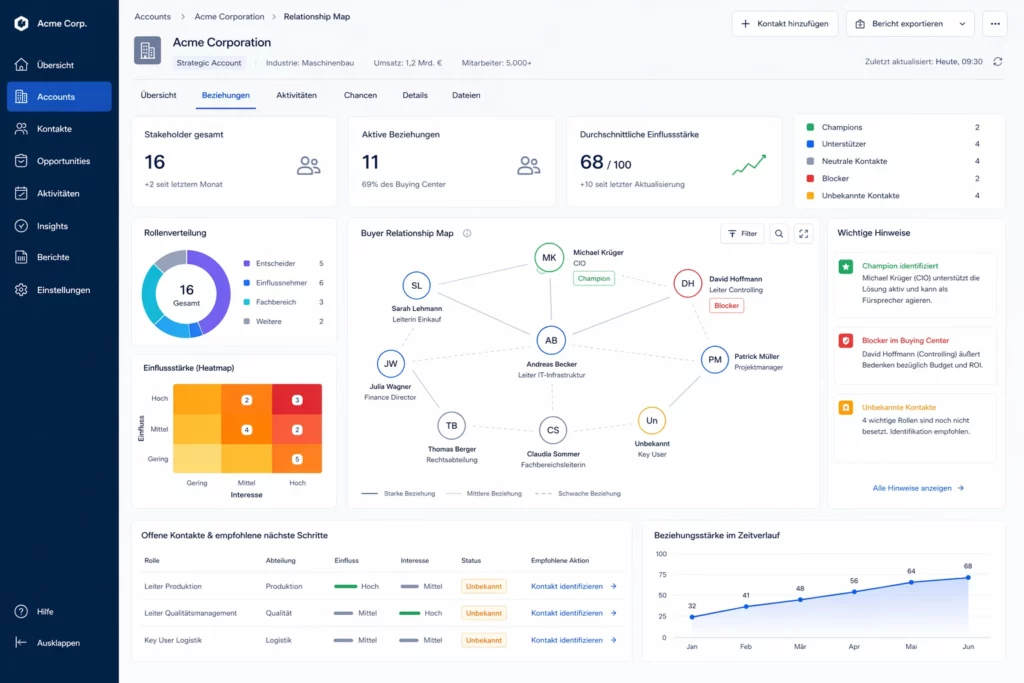Open Insights from the sidebar
Image resolution: width=1024 pixels, height=683 pixels.
[x=45, y=226]
